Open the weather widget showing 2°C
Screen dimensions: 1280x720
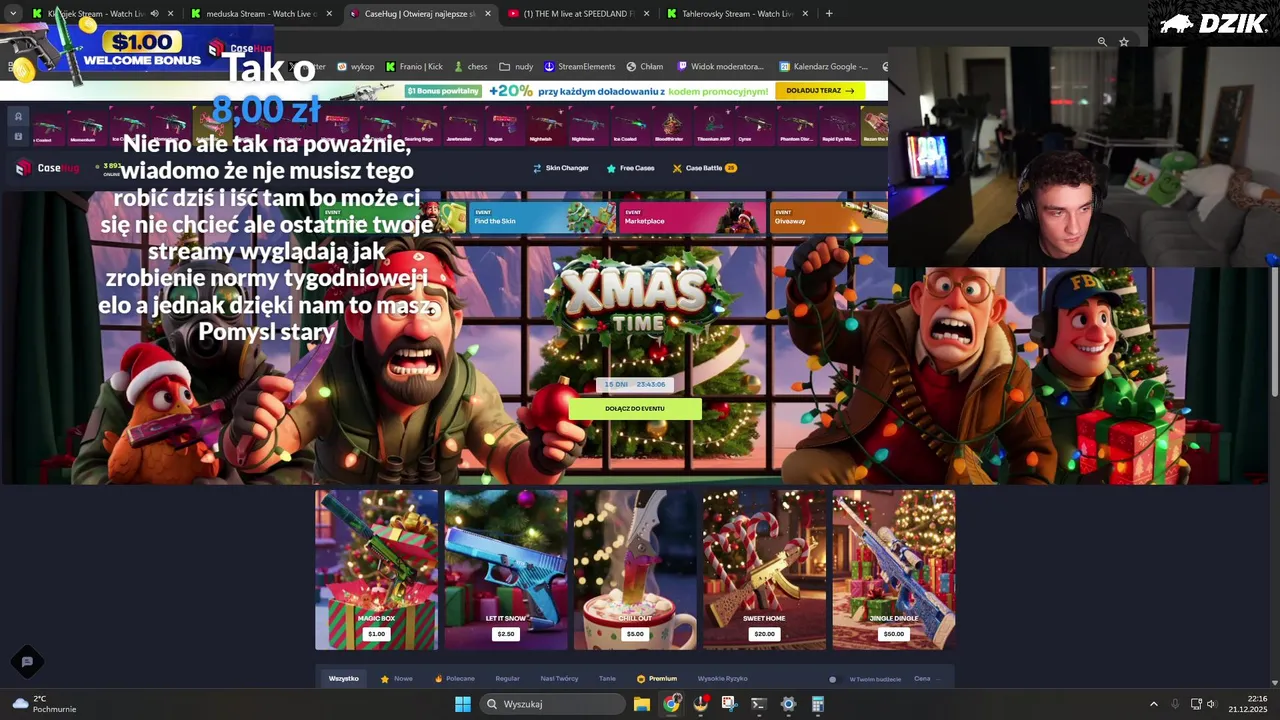click(x=44, y=704)
